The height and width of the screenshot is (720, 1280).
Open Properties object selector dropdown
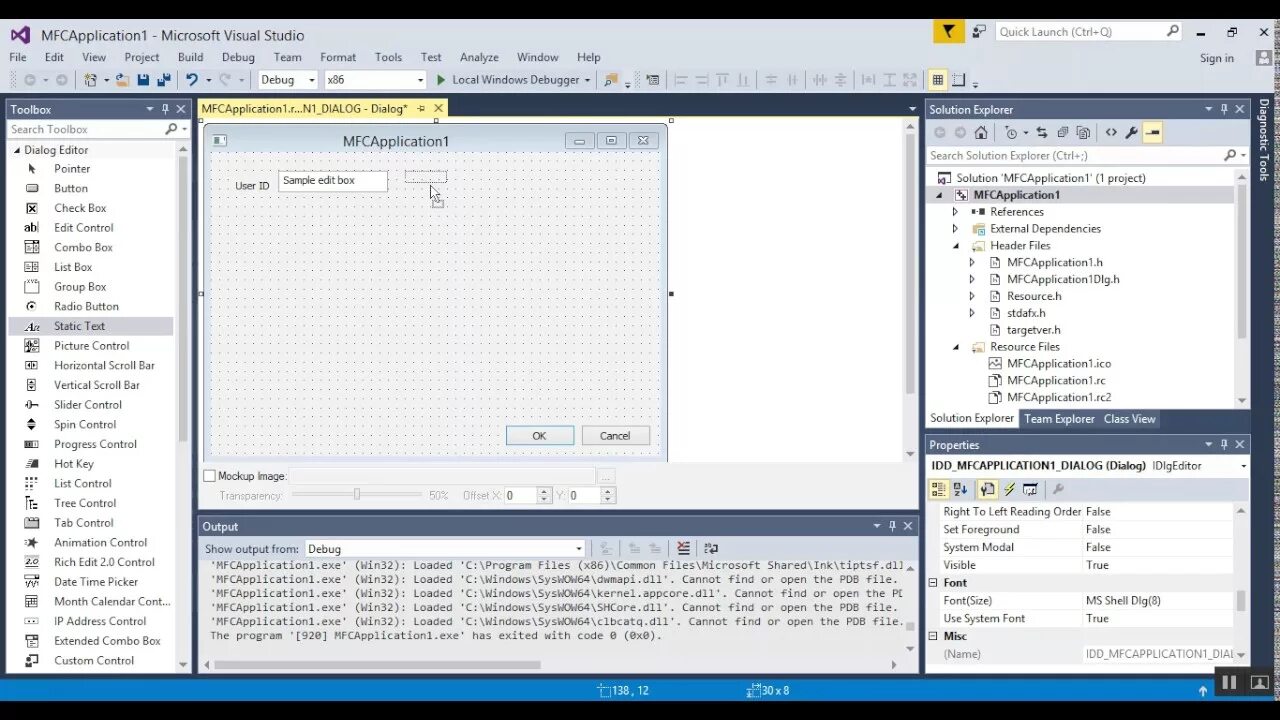pos(1243,466)
